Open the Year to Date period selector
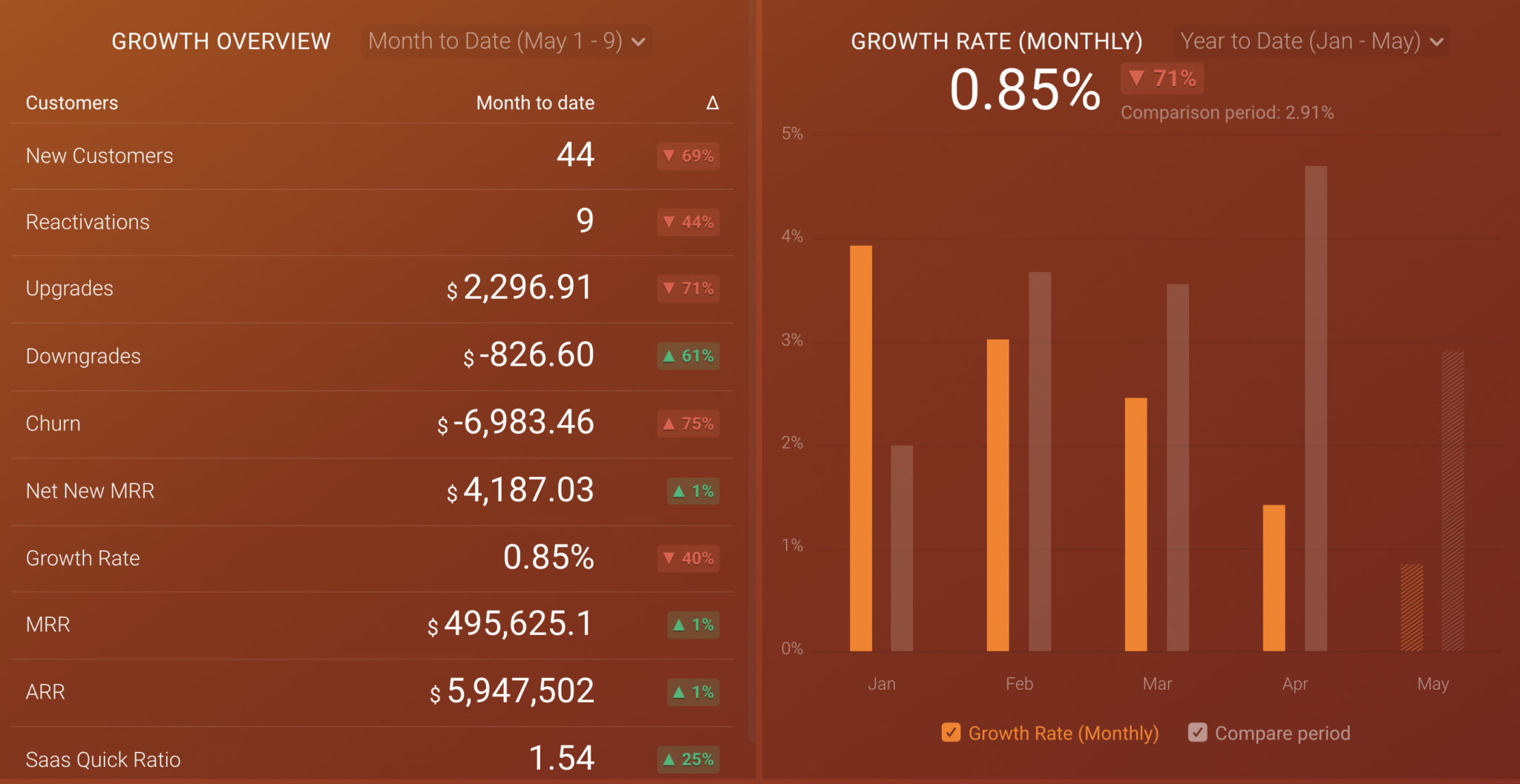This screenshot has width=1520, height=784. (1312, 41)
